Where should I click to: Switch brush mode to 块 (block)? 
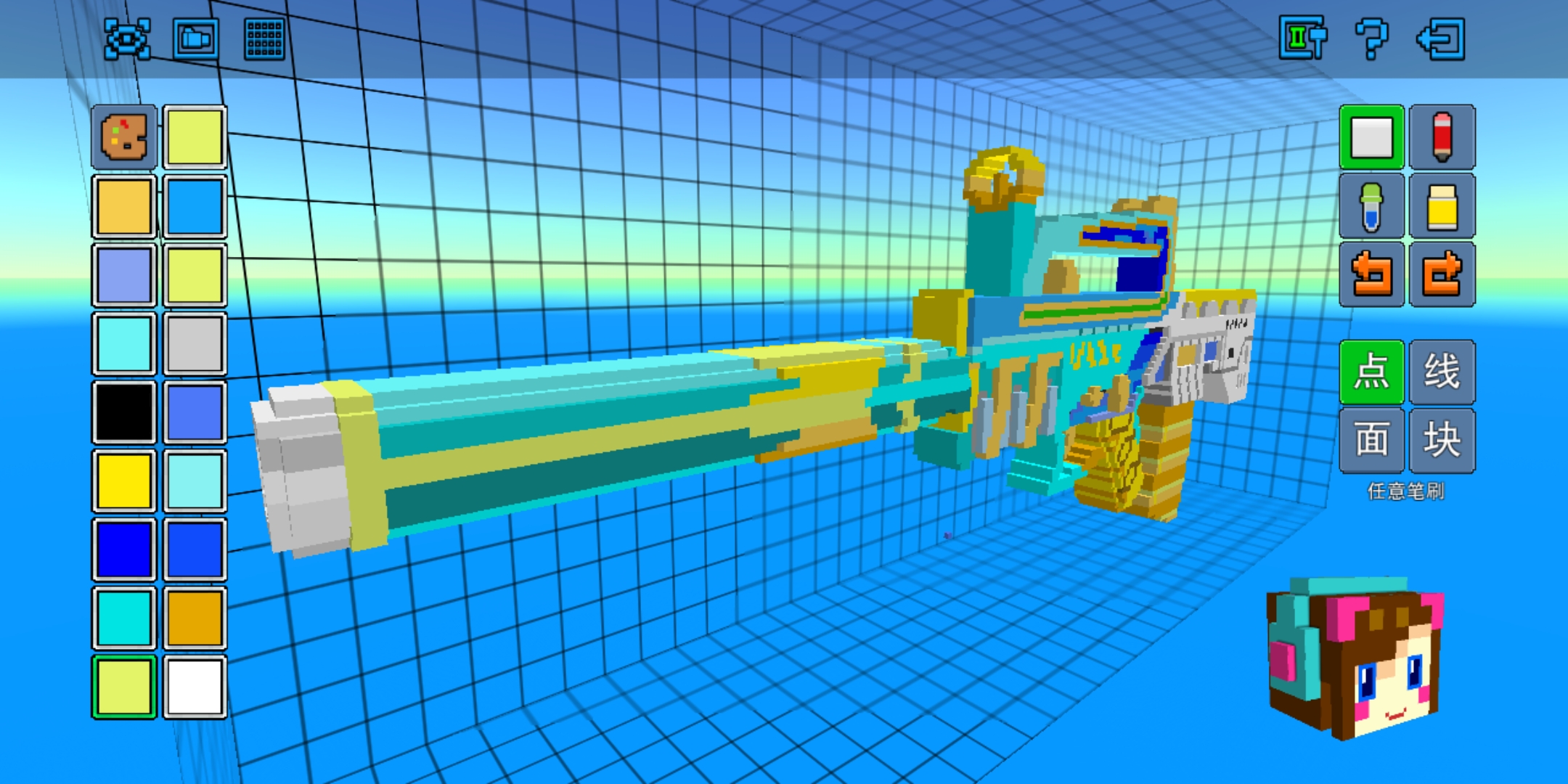pyautogui.click(x=1442, y=440)
